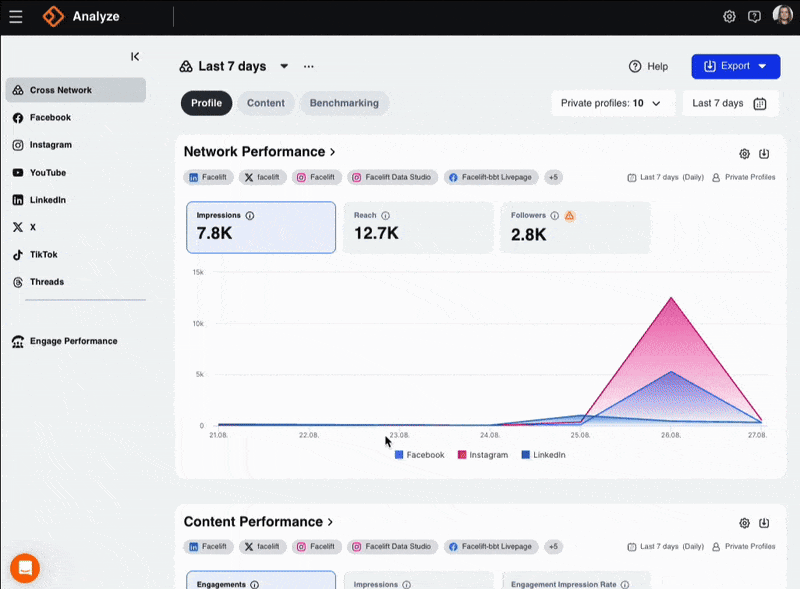The height and width of the screenshot is (589, 800).
Task: Click the Help button
Action: [x=648, y=66]
